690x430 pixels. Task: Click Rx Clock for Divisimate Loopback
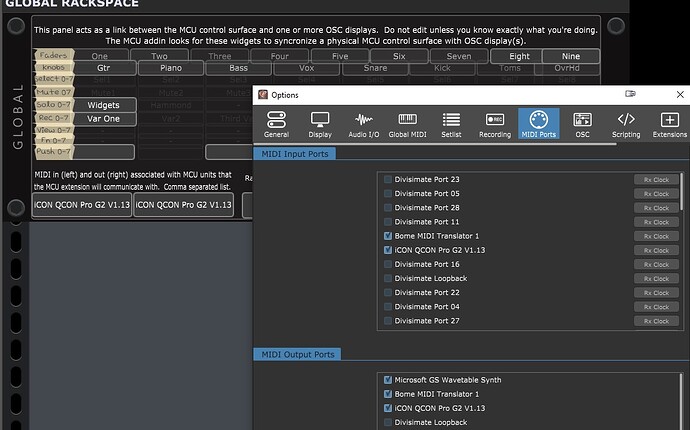click(x=656, y=279)
